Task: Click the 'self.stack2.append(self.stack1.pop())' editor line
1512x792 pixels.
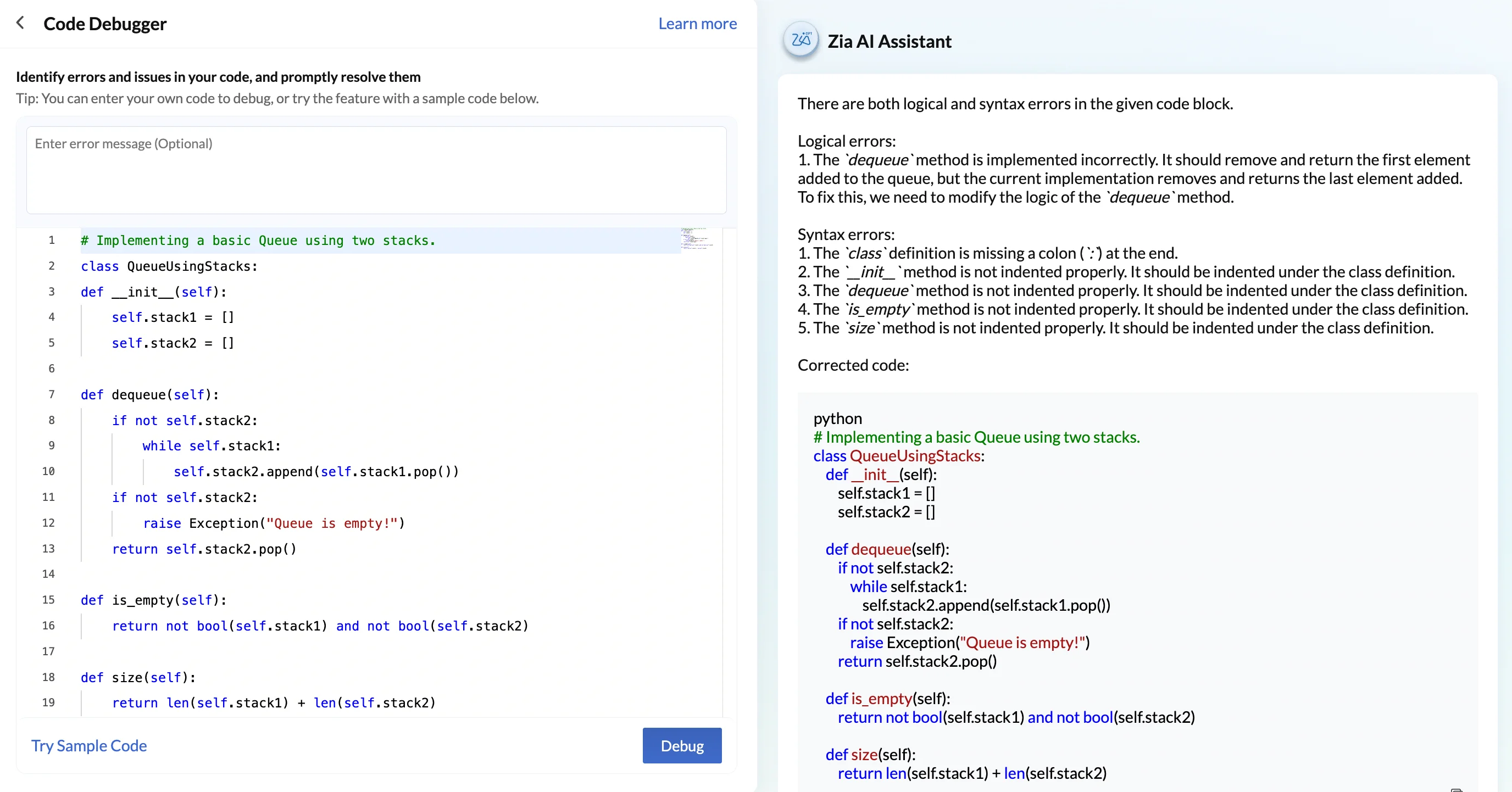Action: click(x=316, y=471)
